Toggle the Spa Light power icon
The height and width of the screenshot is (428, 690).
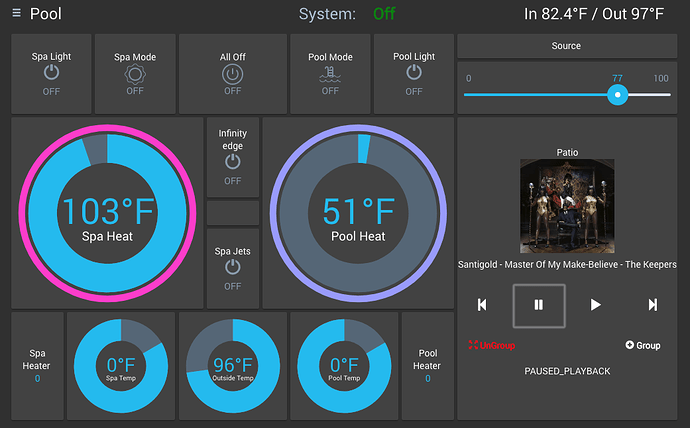(x=51, y=73)
